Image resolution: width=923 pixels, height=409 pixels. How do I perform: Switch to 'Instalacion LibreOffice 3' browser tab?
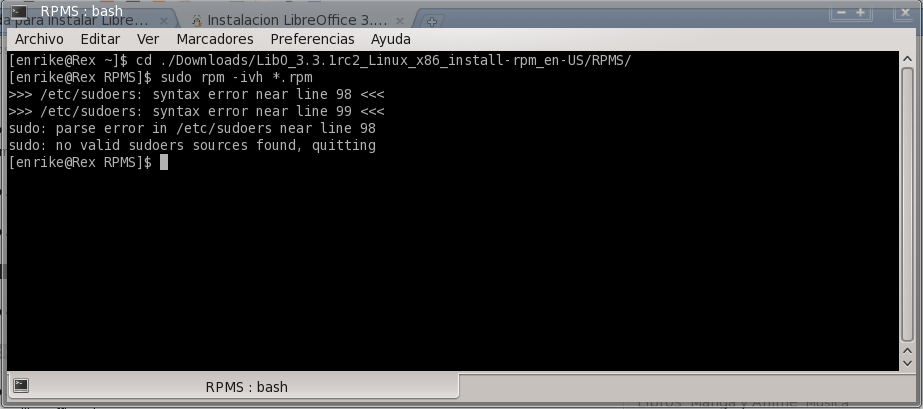[x=298, y=21]
